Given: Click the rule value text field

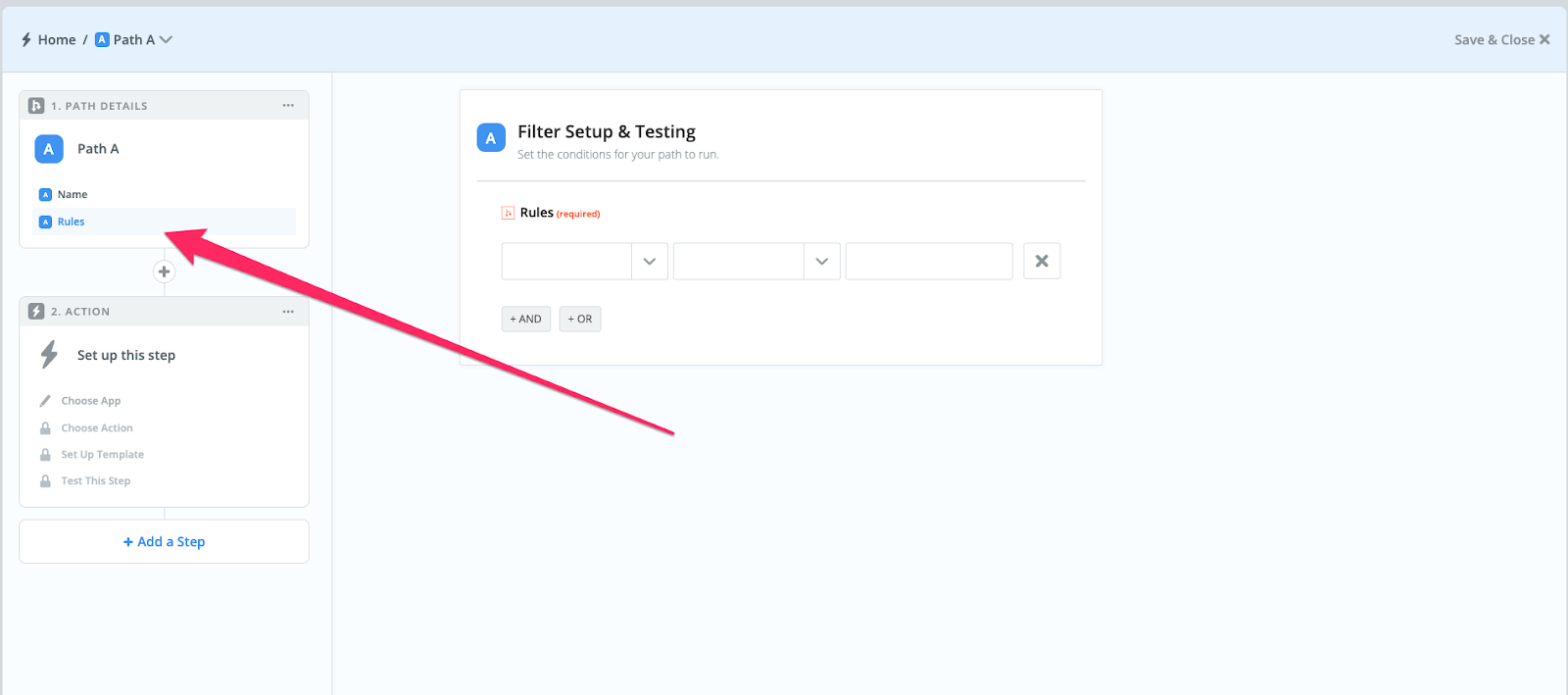Looking at the screenshot, I should pyautogui.click(x=929, y=262).
